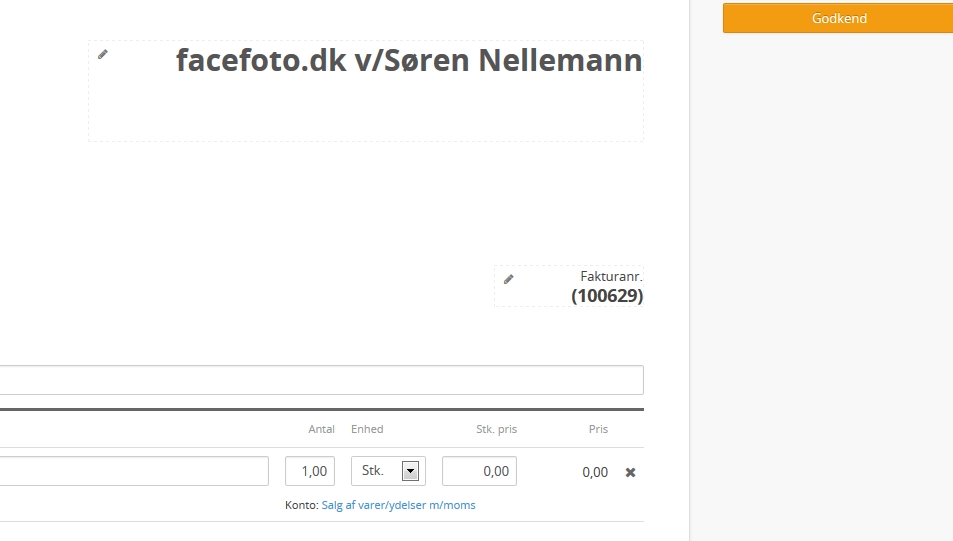Click the Stk. pris column header
The width and height of the screenshot is (953, 541).
[x=496, y=429]
